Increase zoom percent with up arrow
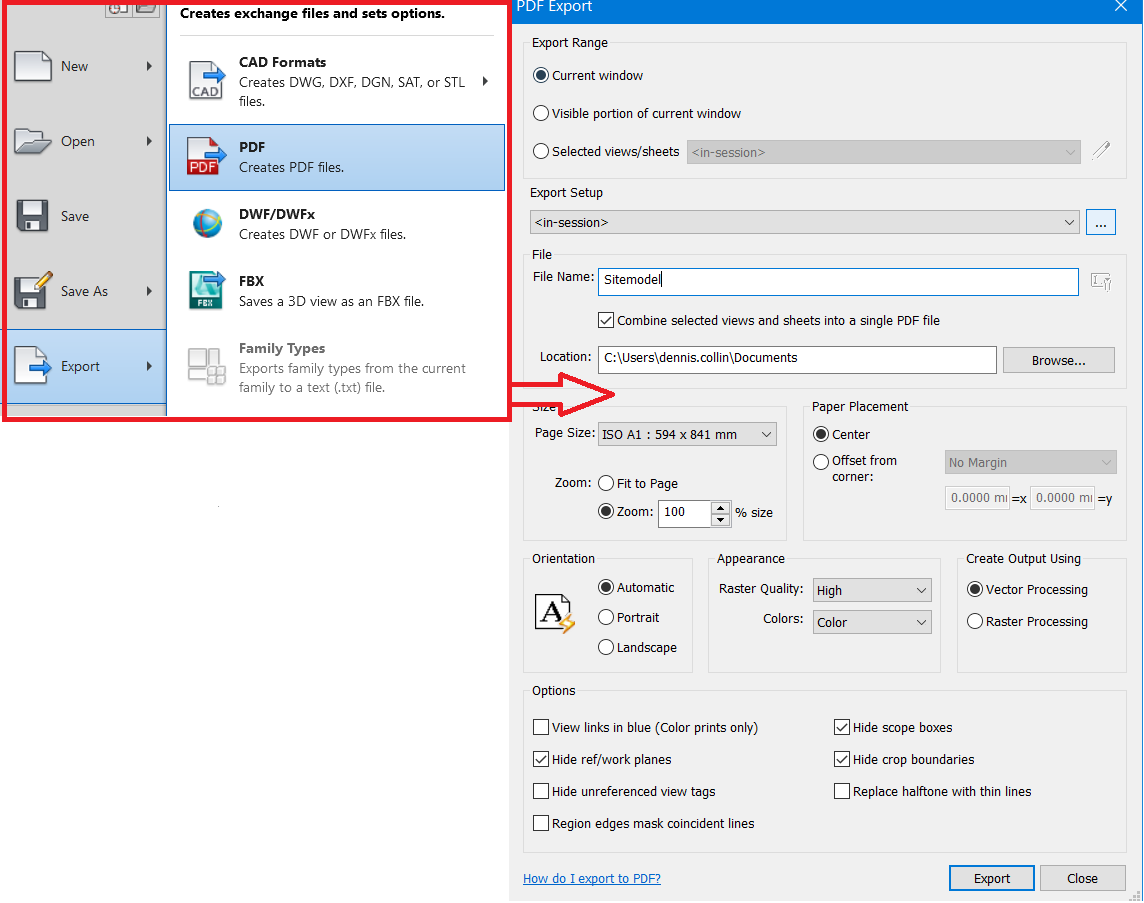The height and width of the screenshot is (903, 1144). click(721, 507)
